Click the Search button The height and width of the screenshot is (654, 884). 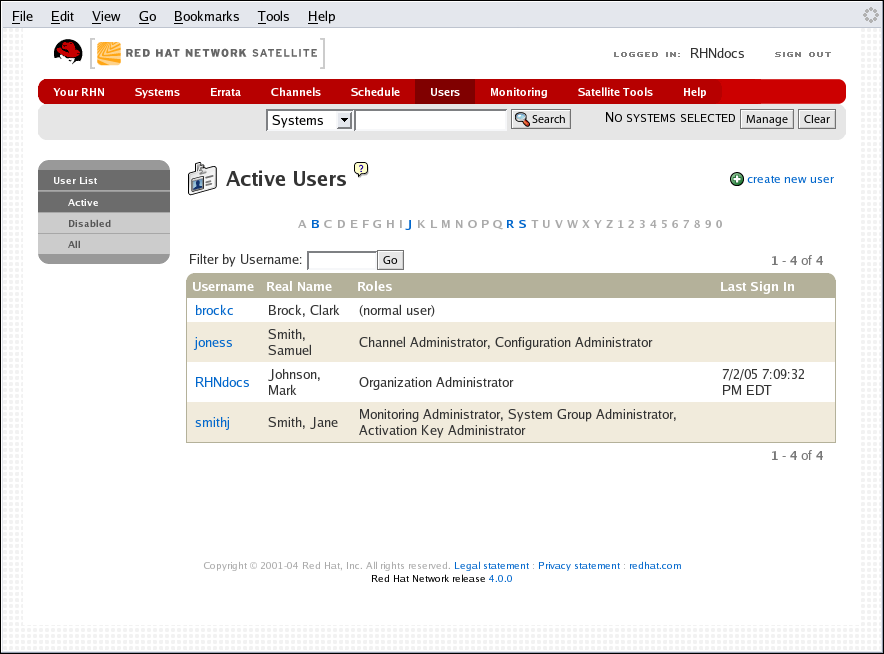[541, 119]
